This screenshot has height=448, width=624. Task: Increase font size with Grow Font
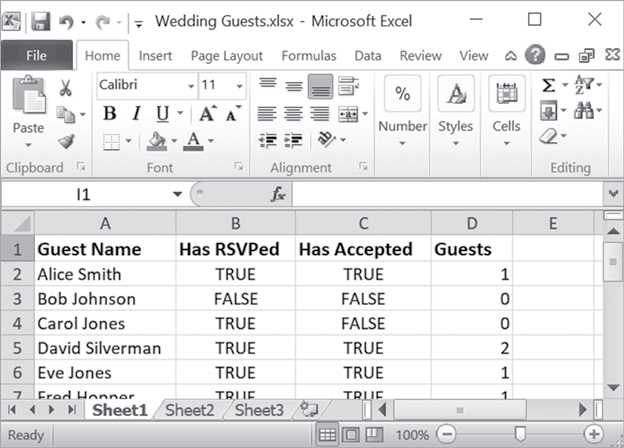click(207, 114)
